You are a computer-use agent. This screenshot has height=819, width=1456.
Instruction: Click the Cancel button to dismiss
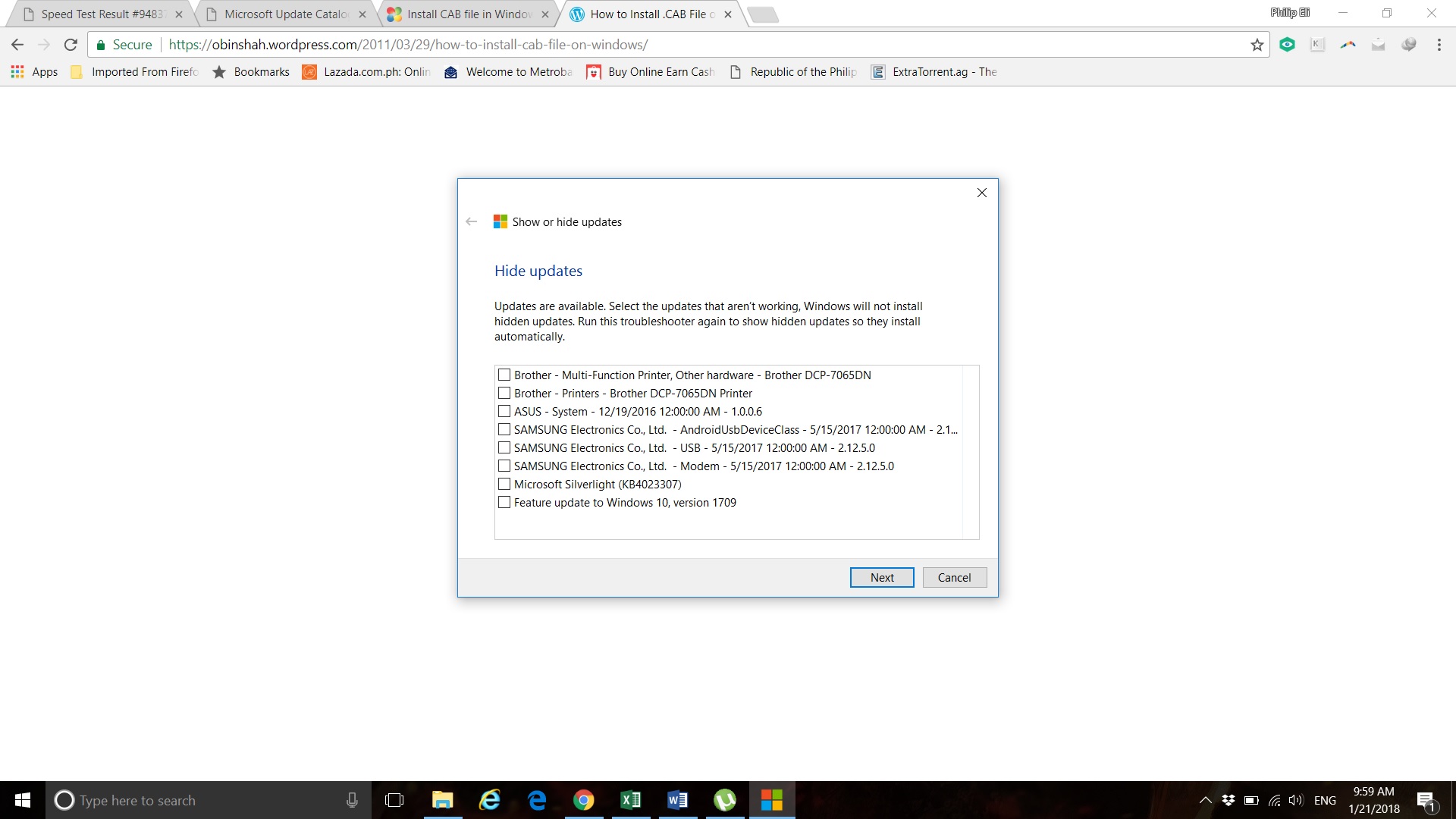pos(955,576)
